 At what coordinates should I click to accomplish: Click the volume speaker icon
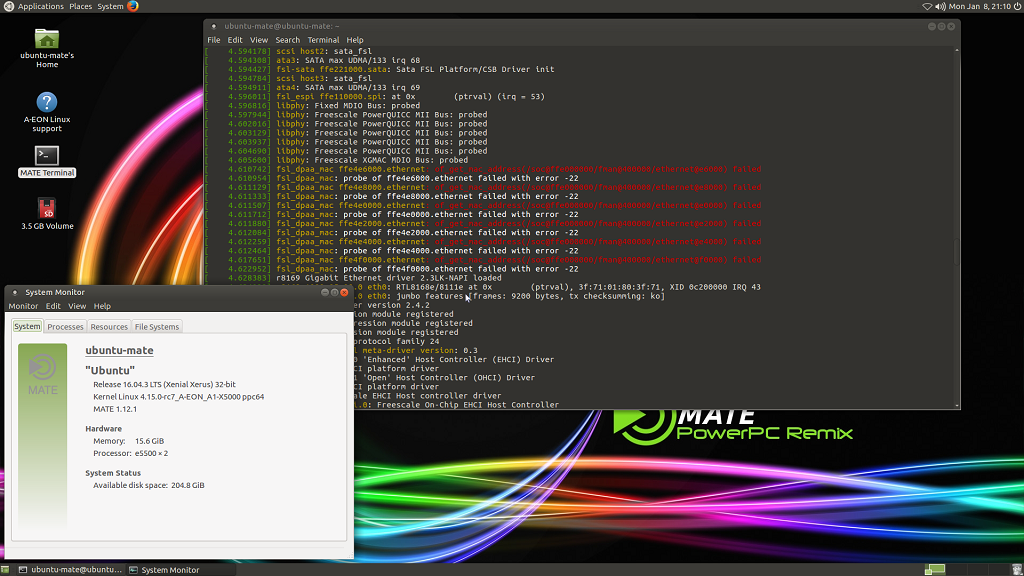[x=940, y=7]
